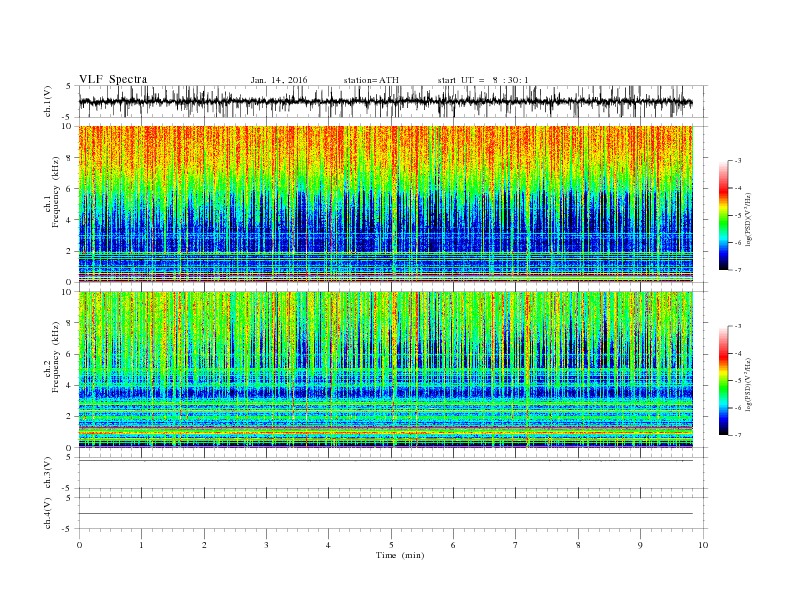Select the "start UT = 8:30:1" text
The width and height of the screenshot is (792, 612).
click(483, 80)
